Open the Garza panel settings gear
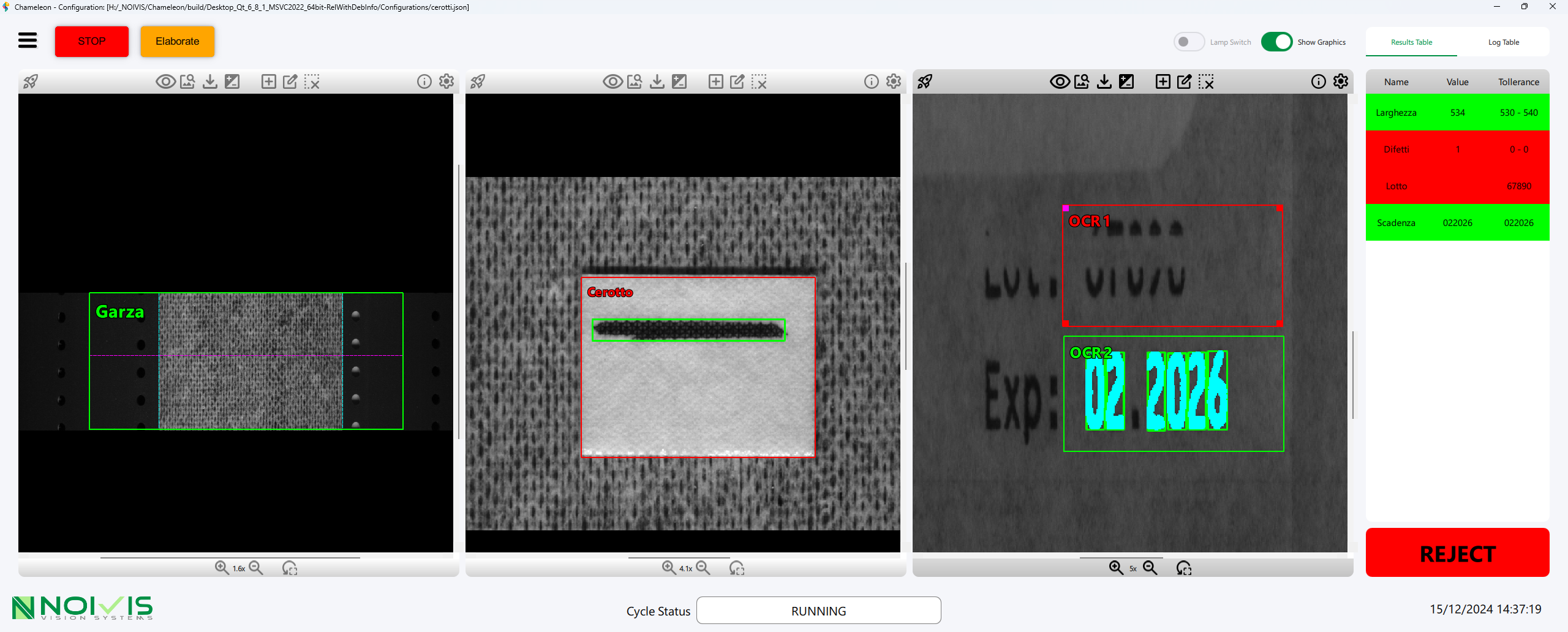The width and height of the screenshot is (1568, 632). [447, 81]
